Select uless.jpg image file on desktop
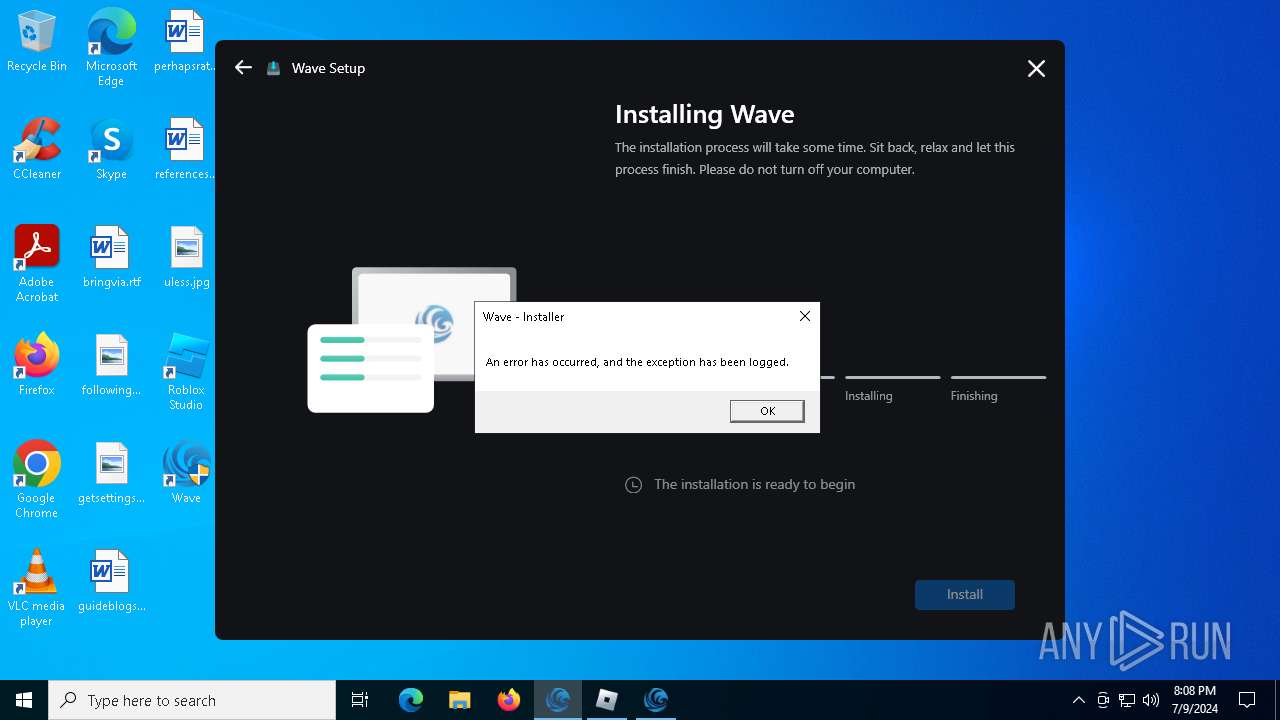This screenshot has height=720, width=1280. point(186,258)
